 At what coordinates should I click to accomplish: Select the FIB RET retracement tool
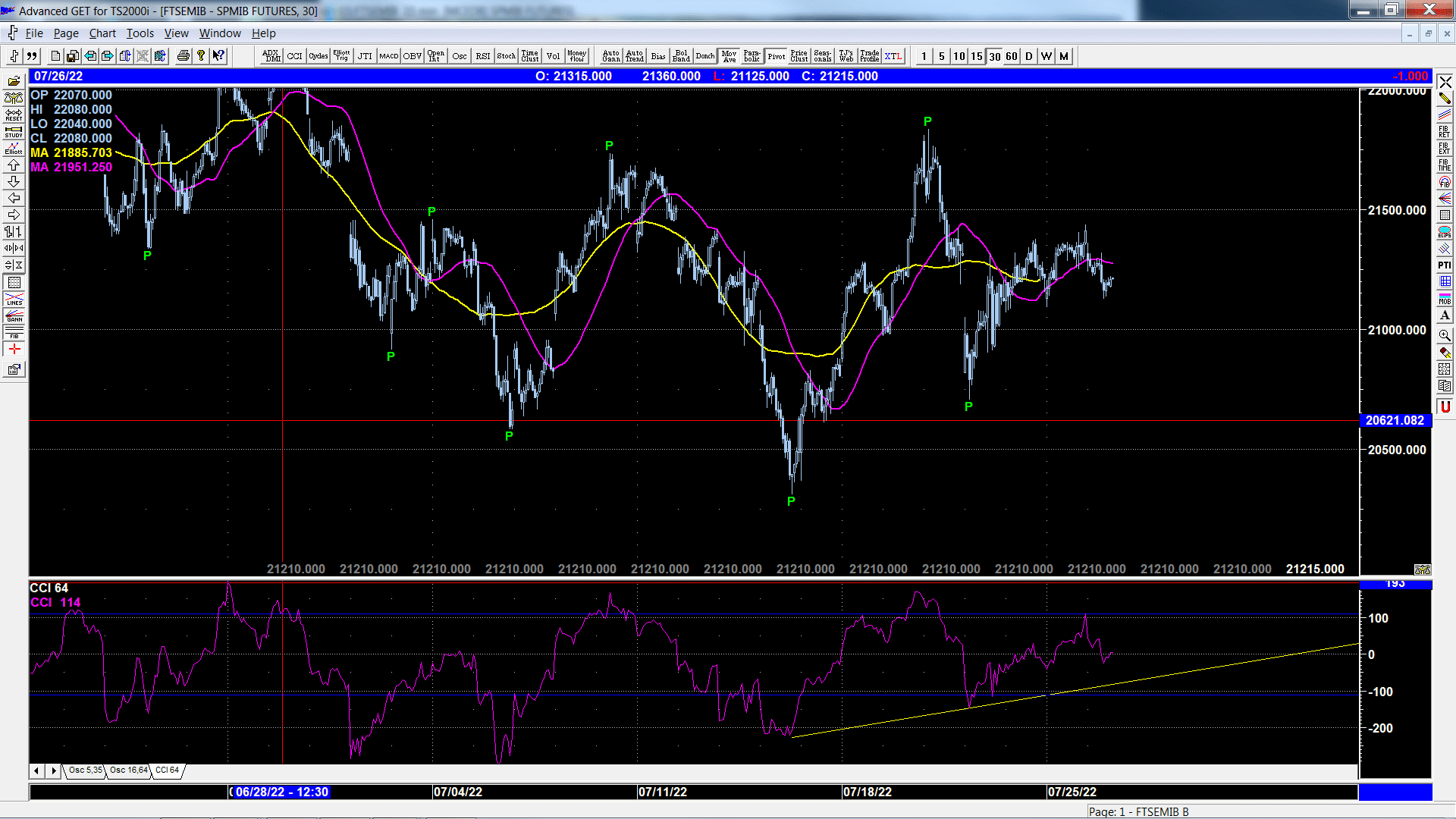coord(1445,131)
